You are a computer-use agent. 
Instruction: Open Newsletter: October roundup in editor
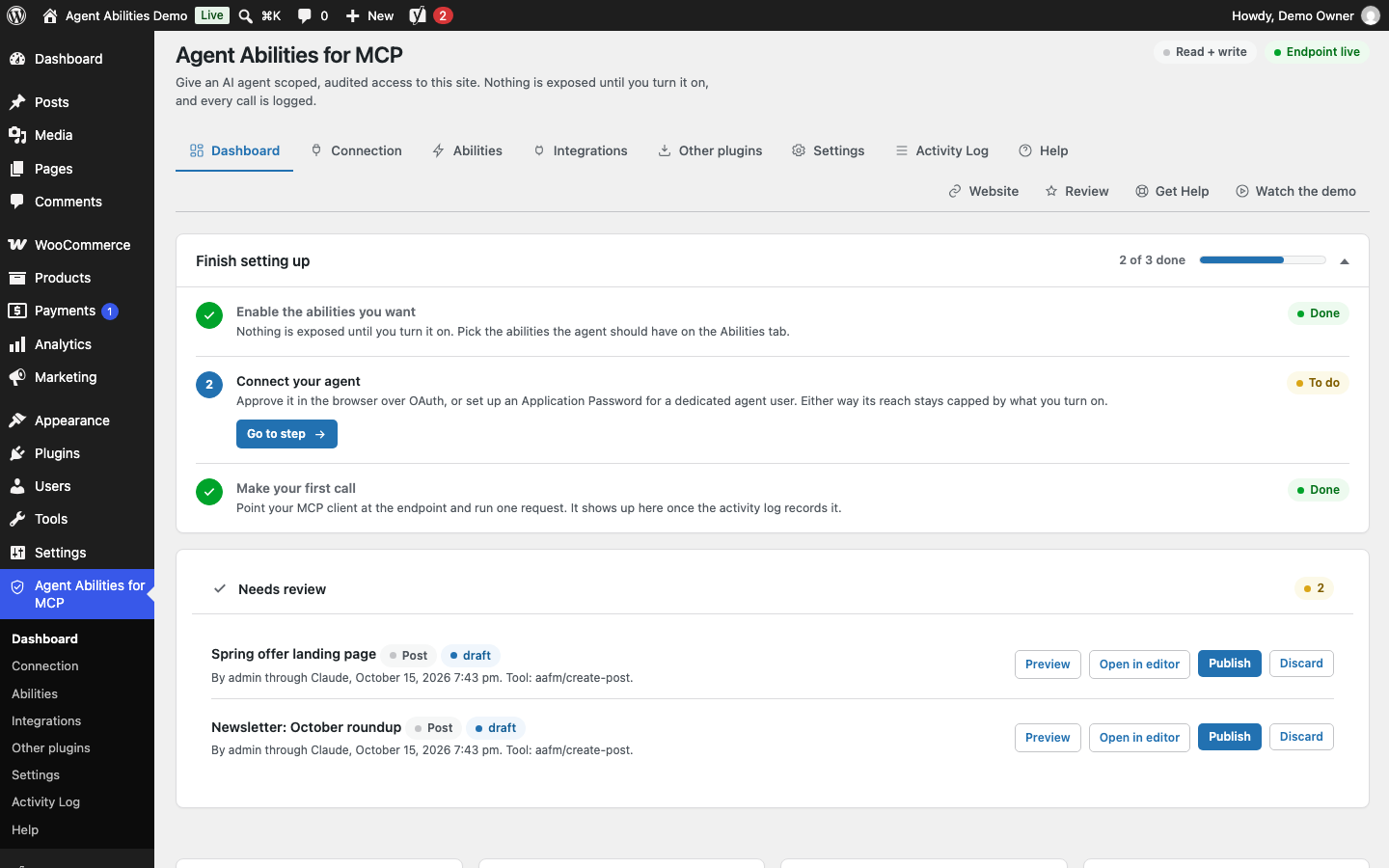click(x=1139, y=738)
